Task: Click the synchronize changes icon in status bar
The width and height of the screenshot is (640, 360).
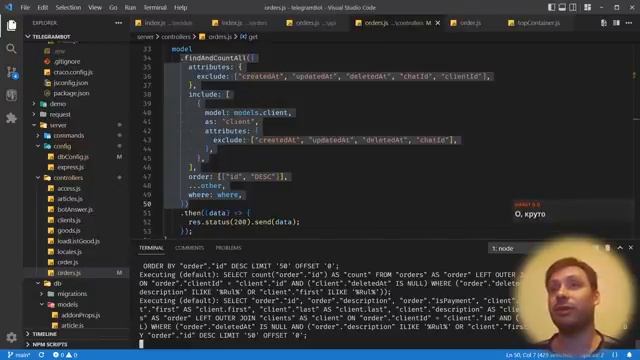Action: 41,355
